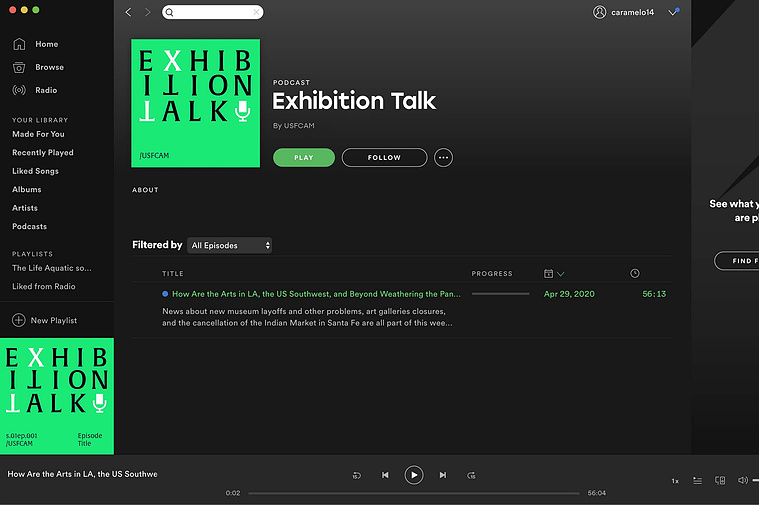Open Albums in library
The height and width of the screenshot is (505, 759).
pyautogui.click(x=27, y=189)
